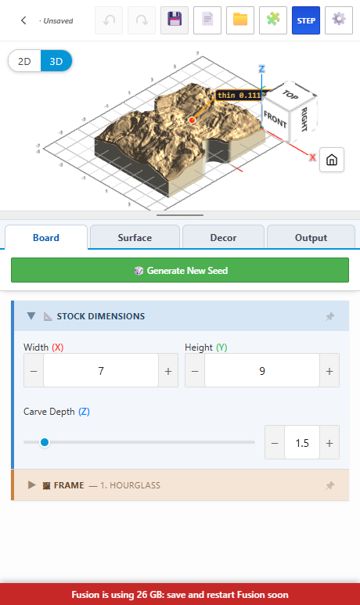
Task: Create new document via page icon
Action: coord(207,20)
